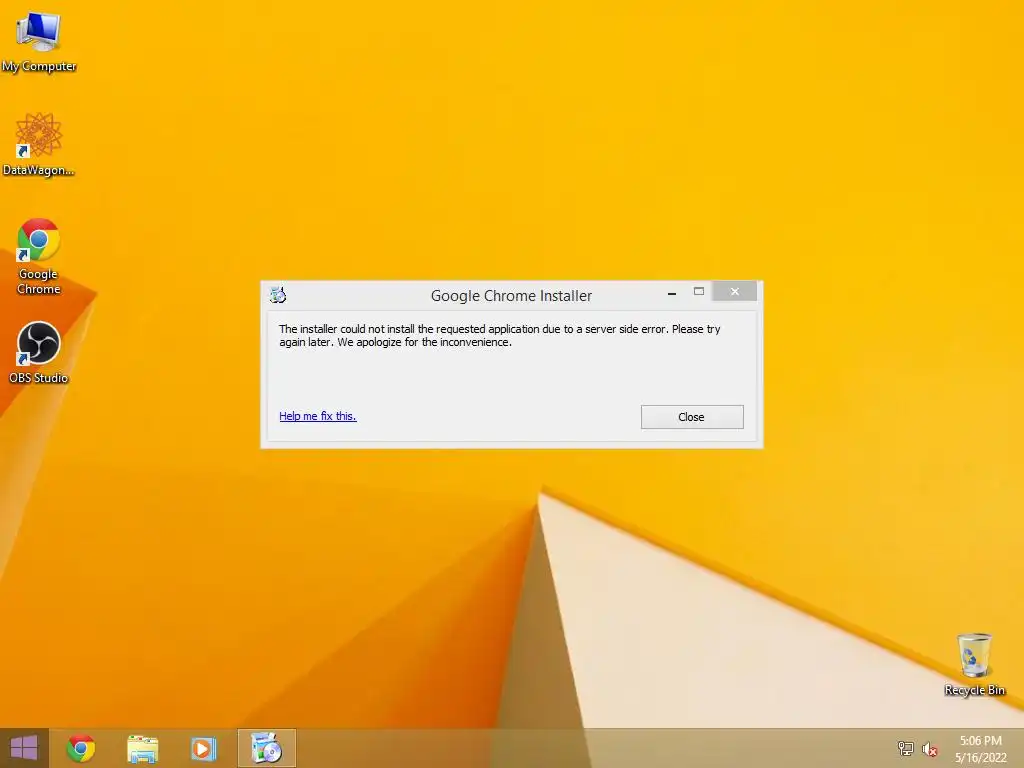Screen dimensions: 1024x768
Task: Click the muted volume tray icon
Action: [x=930, y=749]
